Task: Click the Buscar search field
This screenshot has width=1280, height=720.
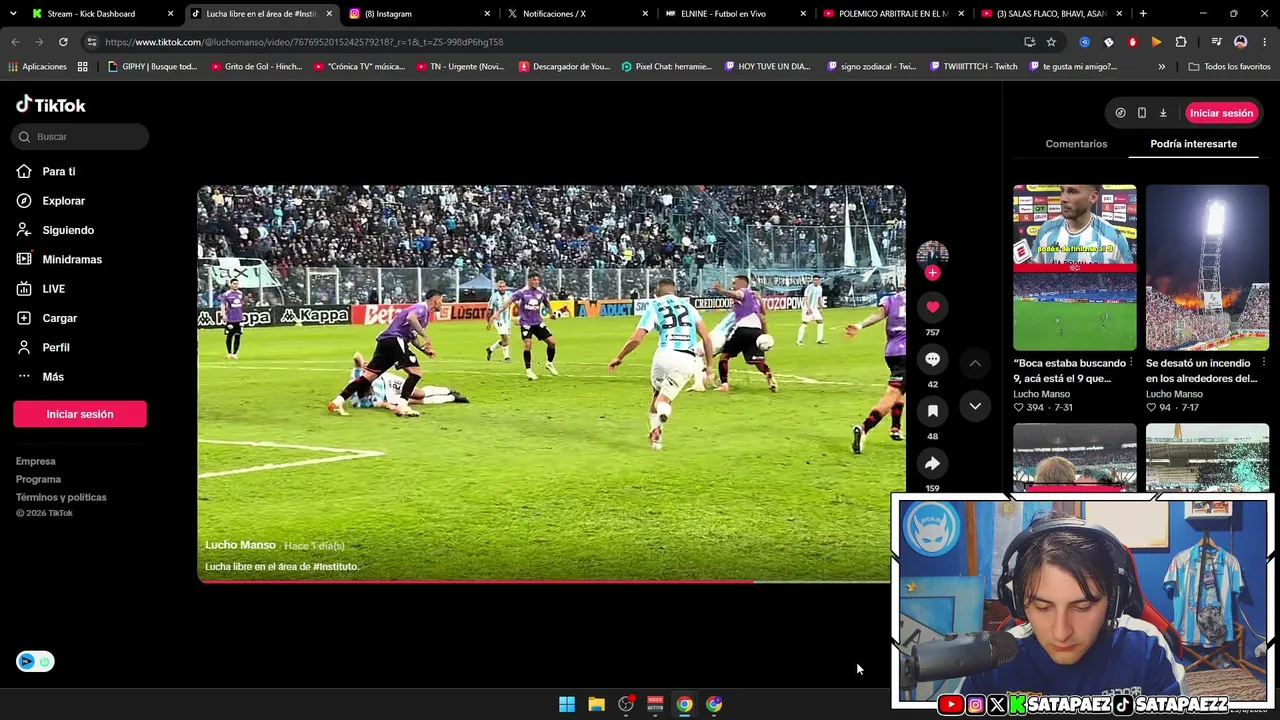Action: point(80,137)
